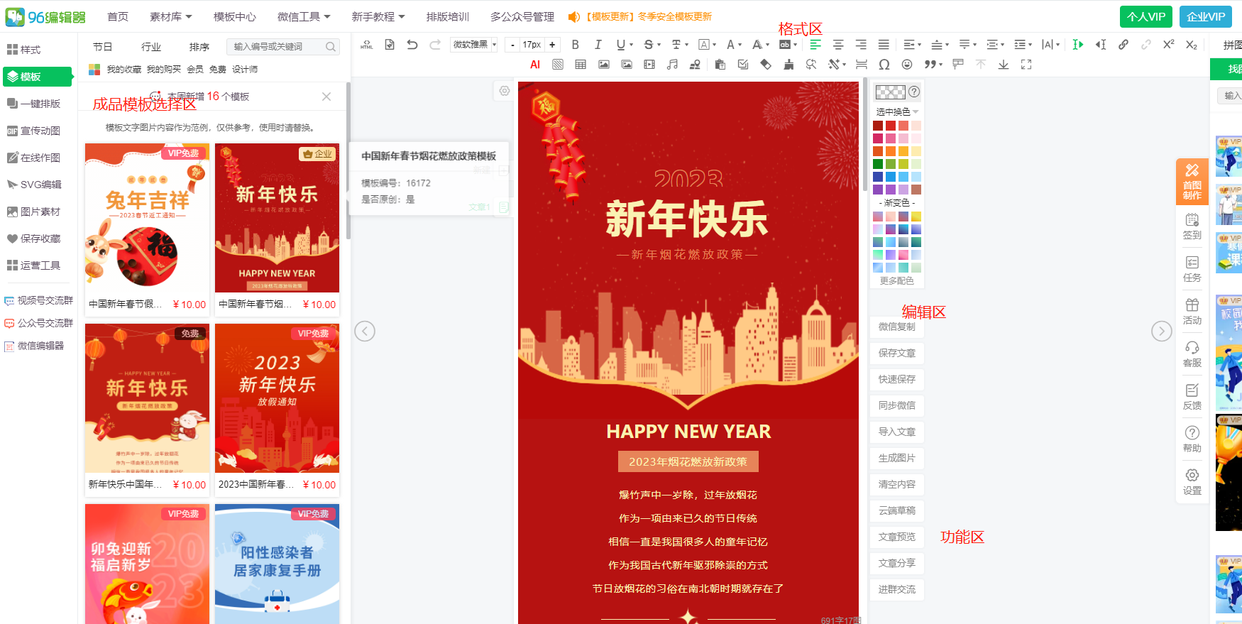The width and height of the screenshot is (1242, 624).
Task: Justify text on both sides
Action: click(x=884, y=45)
